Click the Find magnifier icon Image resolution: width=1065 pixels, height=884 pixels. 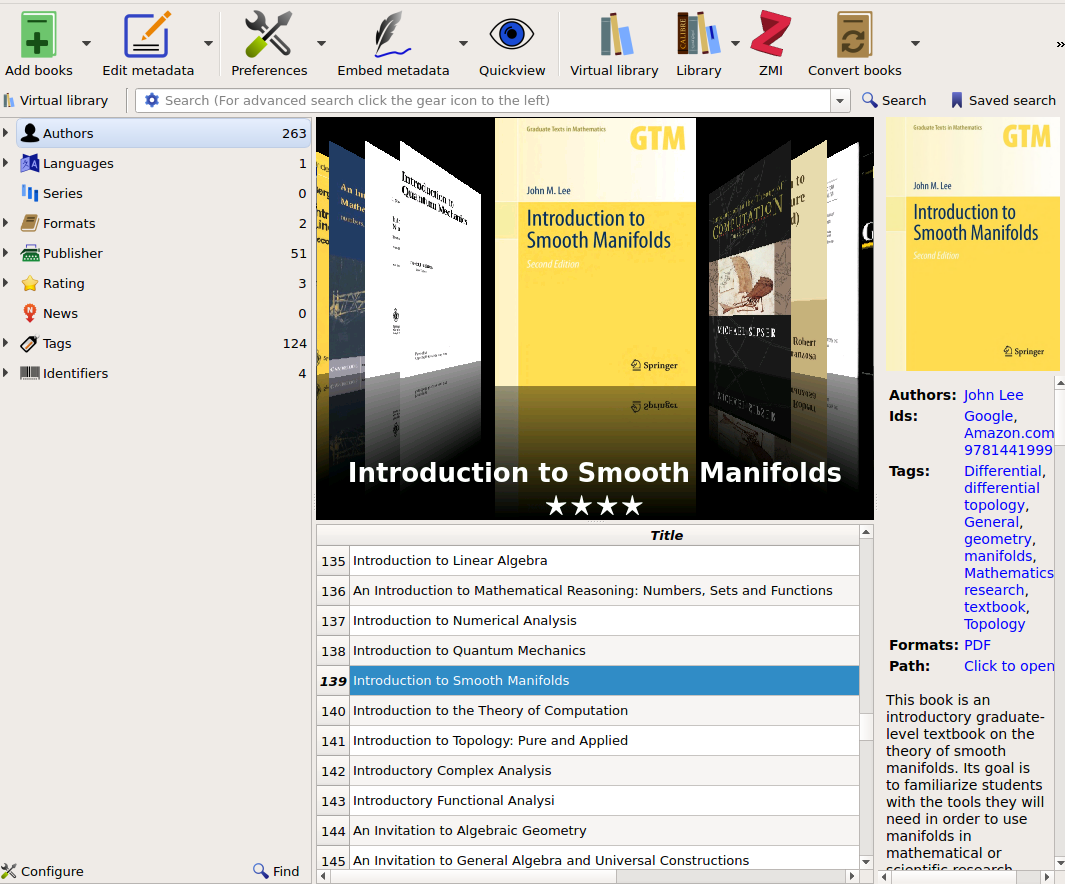point(260,870)
